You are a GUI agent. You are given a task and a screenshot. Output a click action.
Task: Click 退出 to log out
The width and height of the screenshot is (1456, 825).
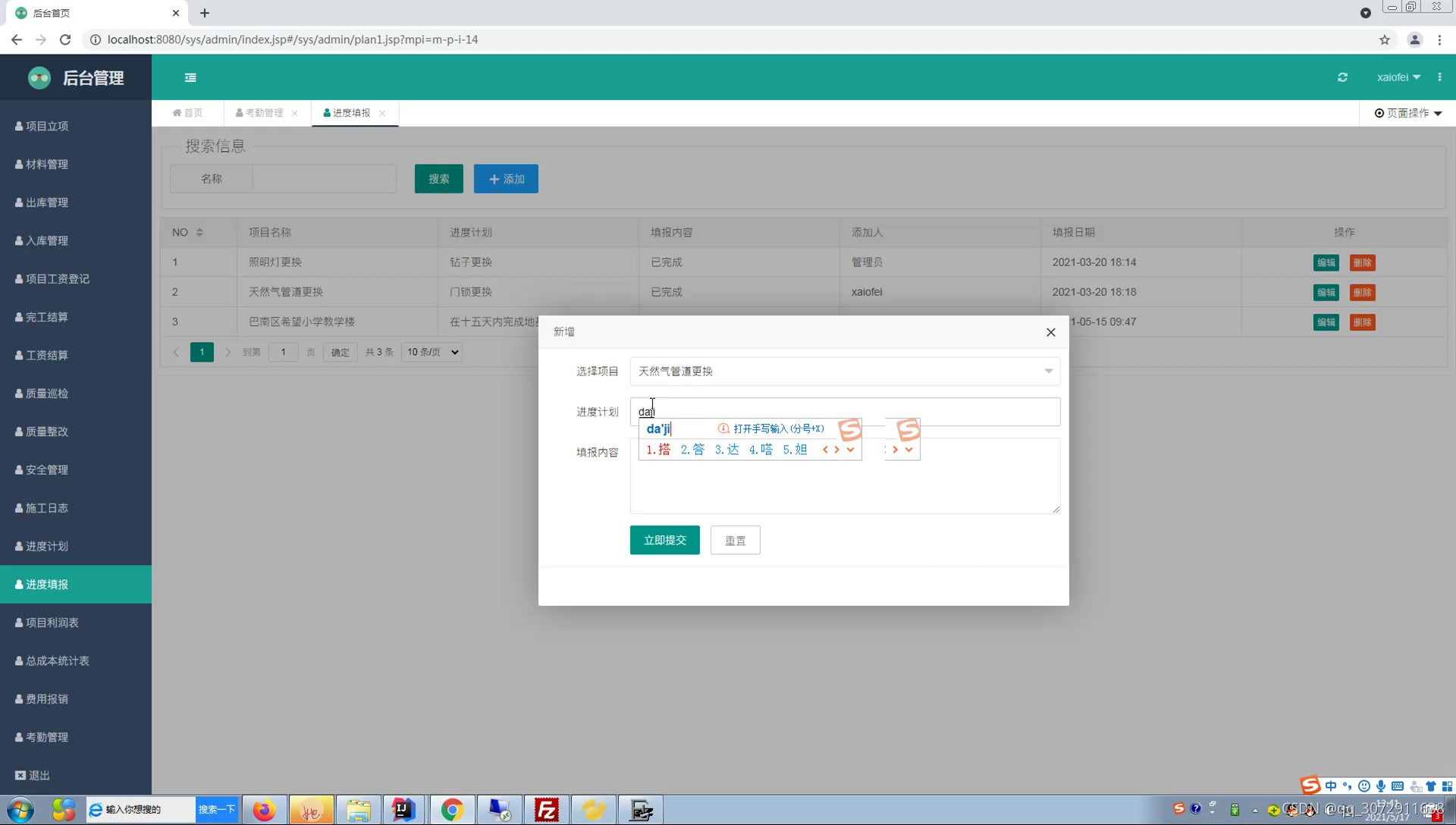(76, 775)
